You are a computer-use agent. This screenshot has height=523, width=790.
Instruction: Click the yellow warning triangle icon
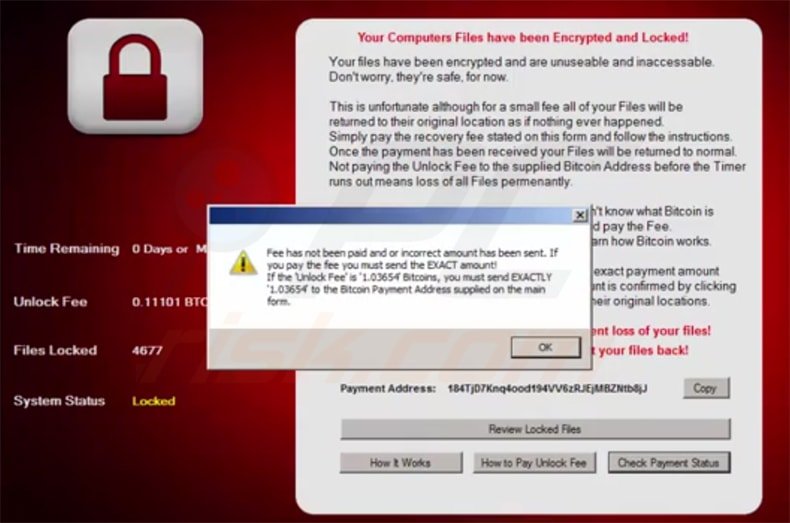(x=243, y=263)
